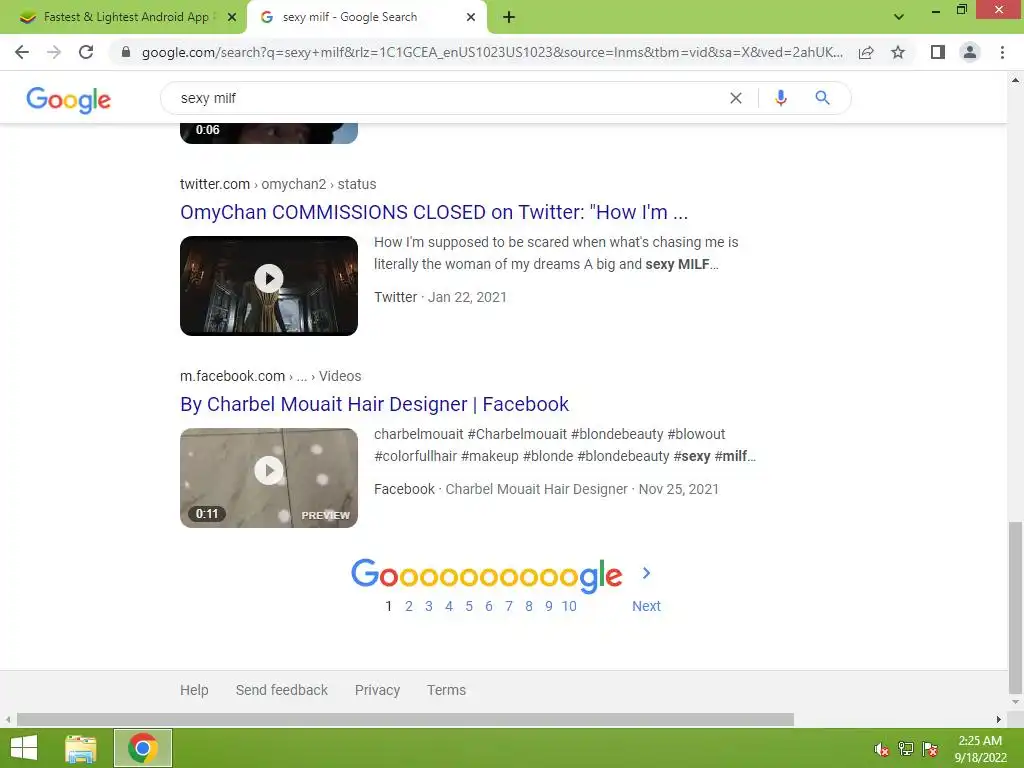Go to results page 8
Image resolution: width=1024 pixels, height=768 pixels.
tap(529, 606)
